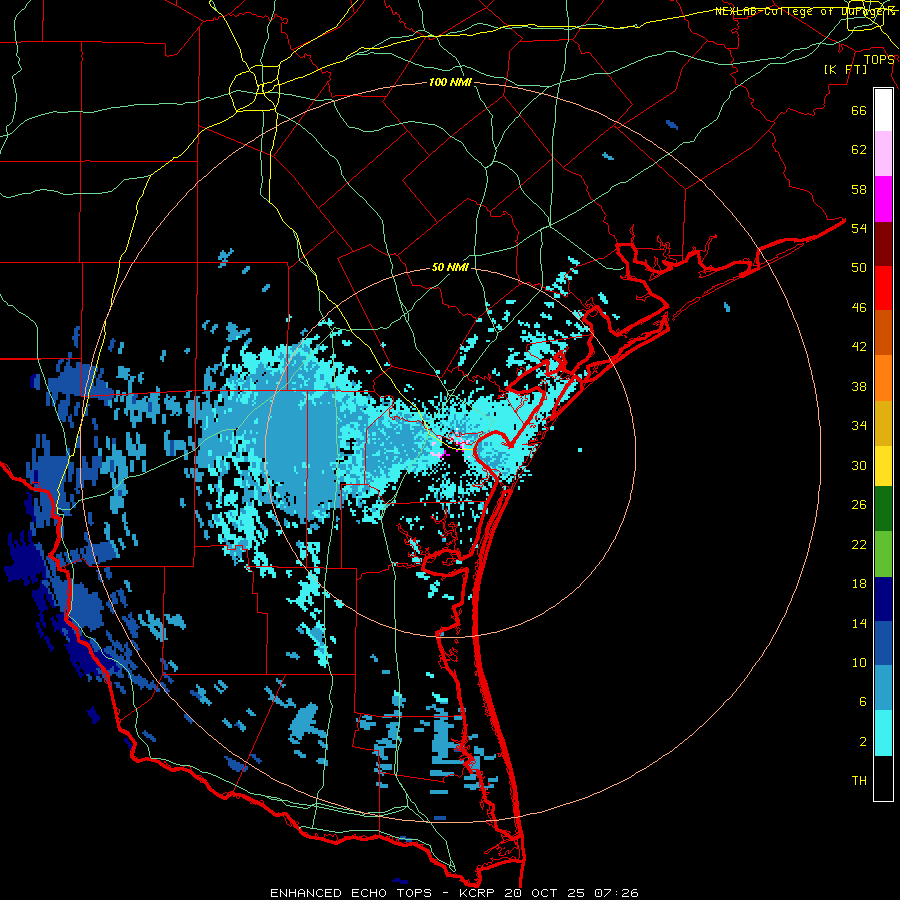This screenshot has height=900, width=900.
Task: Click the '07:26' timestamp
Action: pyautogui.click(x=616, y=893)
